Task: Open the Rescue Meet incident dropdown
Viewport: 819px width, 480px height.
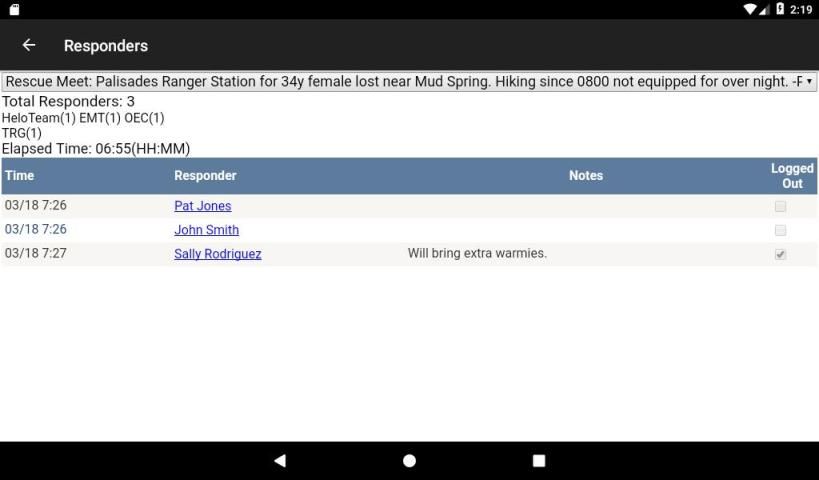Action: pyautogui.click(x=400, y=82)
